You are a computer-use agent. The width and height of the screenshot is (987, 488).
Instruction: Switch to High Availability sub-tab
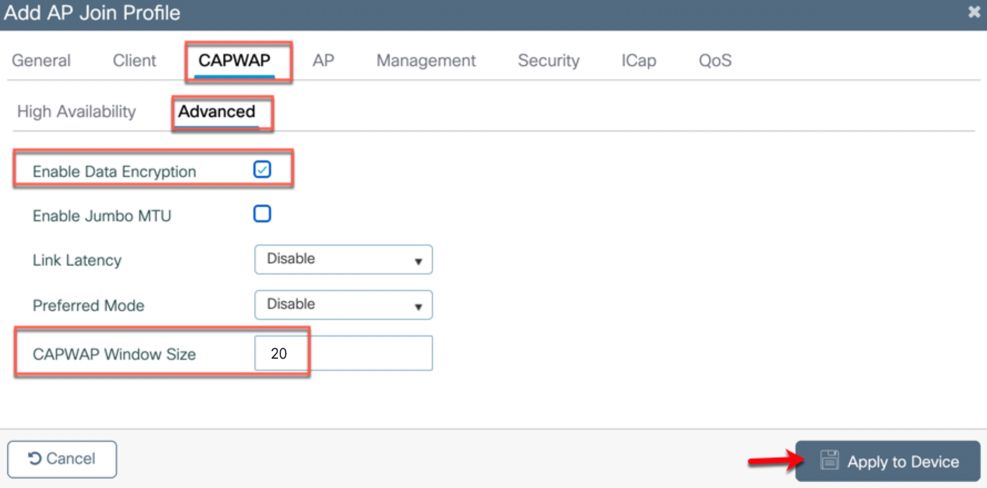[x=76, y=111]
